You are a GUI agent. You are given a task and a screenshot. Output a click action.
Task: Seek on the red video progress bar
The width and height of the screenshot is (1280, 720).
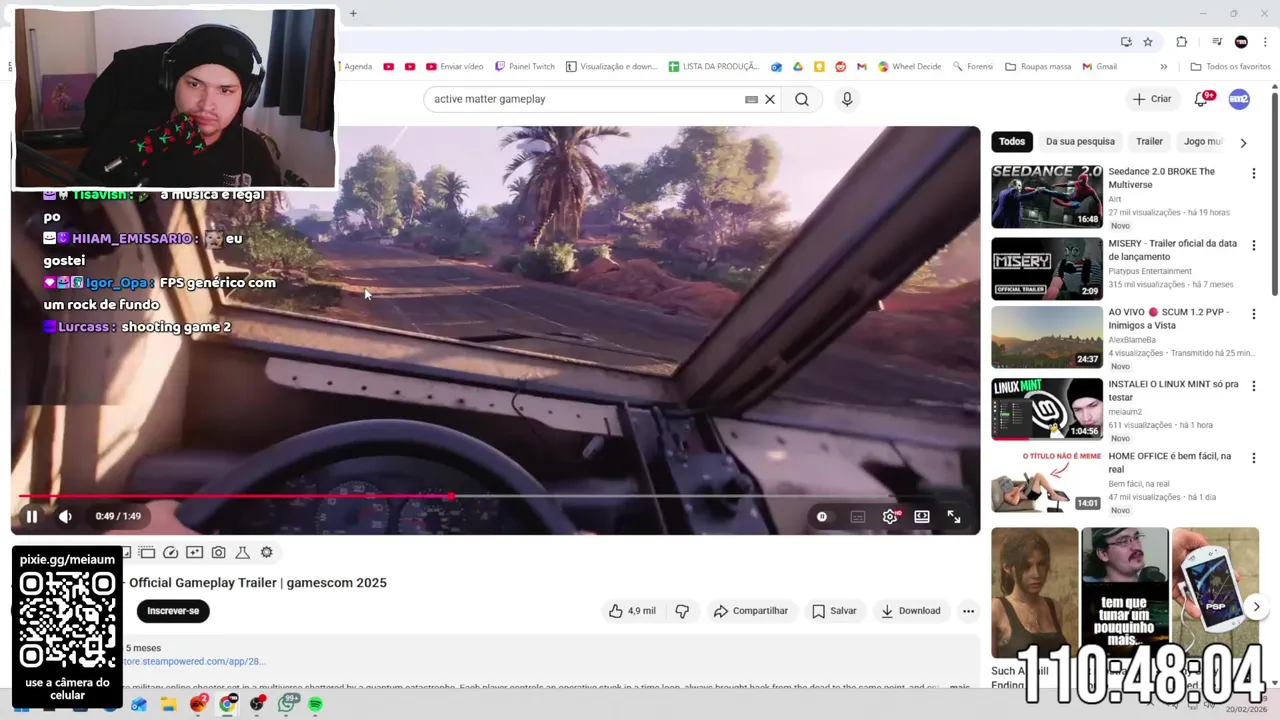click(496, 496)
